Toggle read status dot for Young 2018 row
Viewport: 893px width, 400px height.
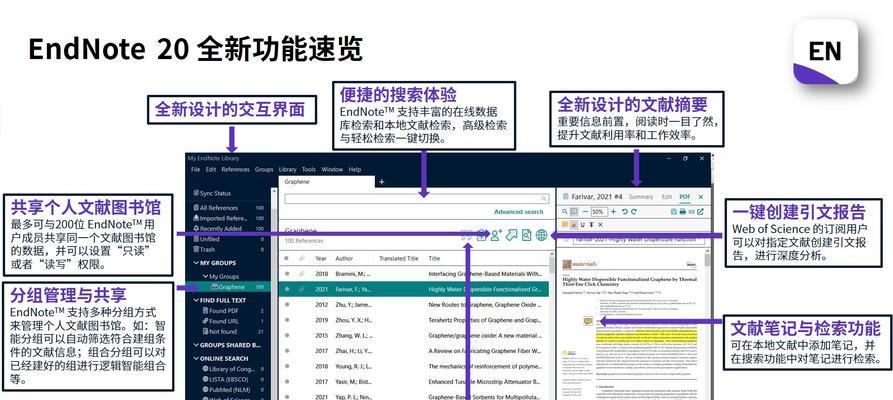click(x=287, y=366)
